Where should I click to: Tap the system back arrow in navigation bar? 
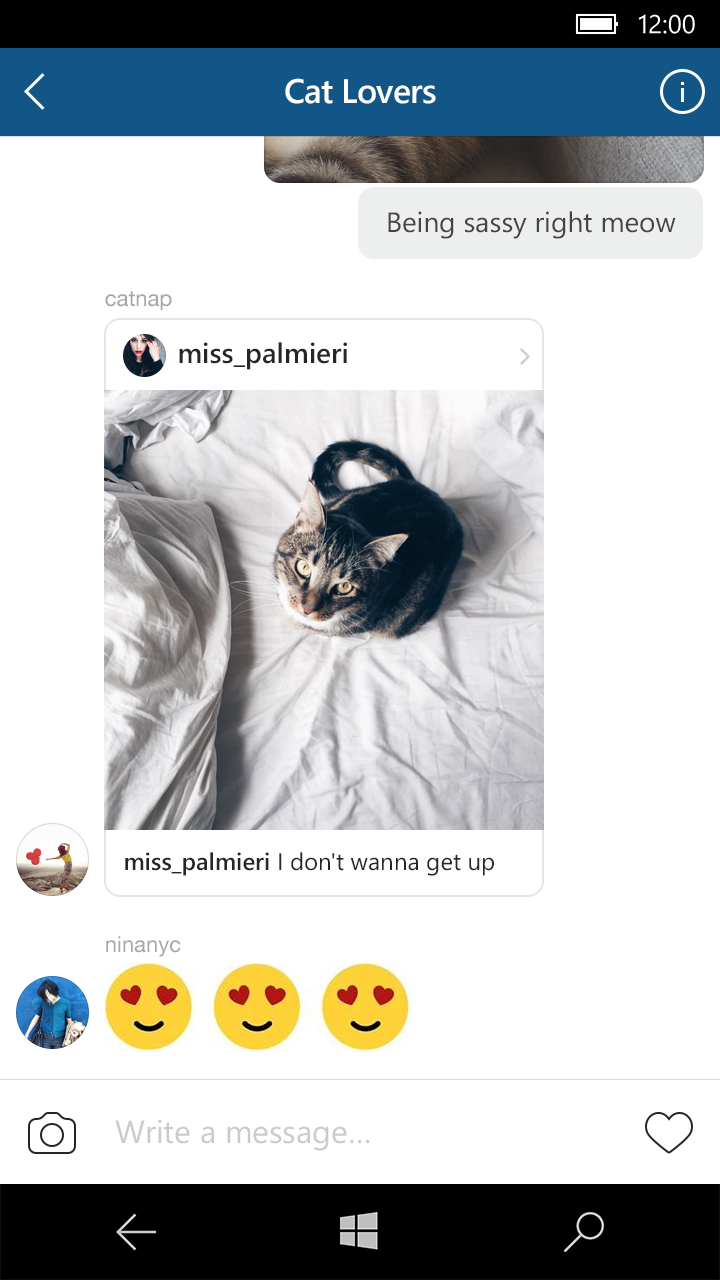pyautogui.click(x=136, y=1232)
